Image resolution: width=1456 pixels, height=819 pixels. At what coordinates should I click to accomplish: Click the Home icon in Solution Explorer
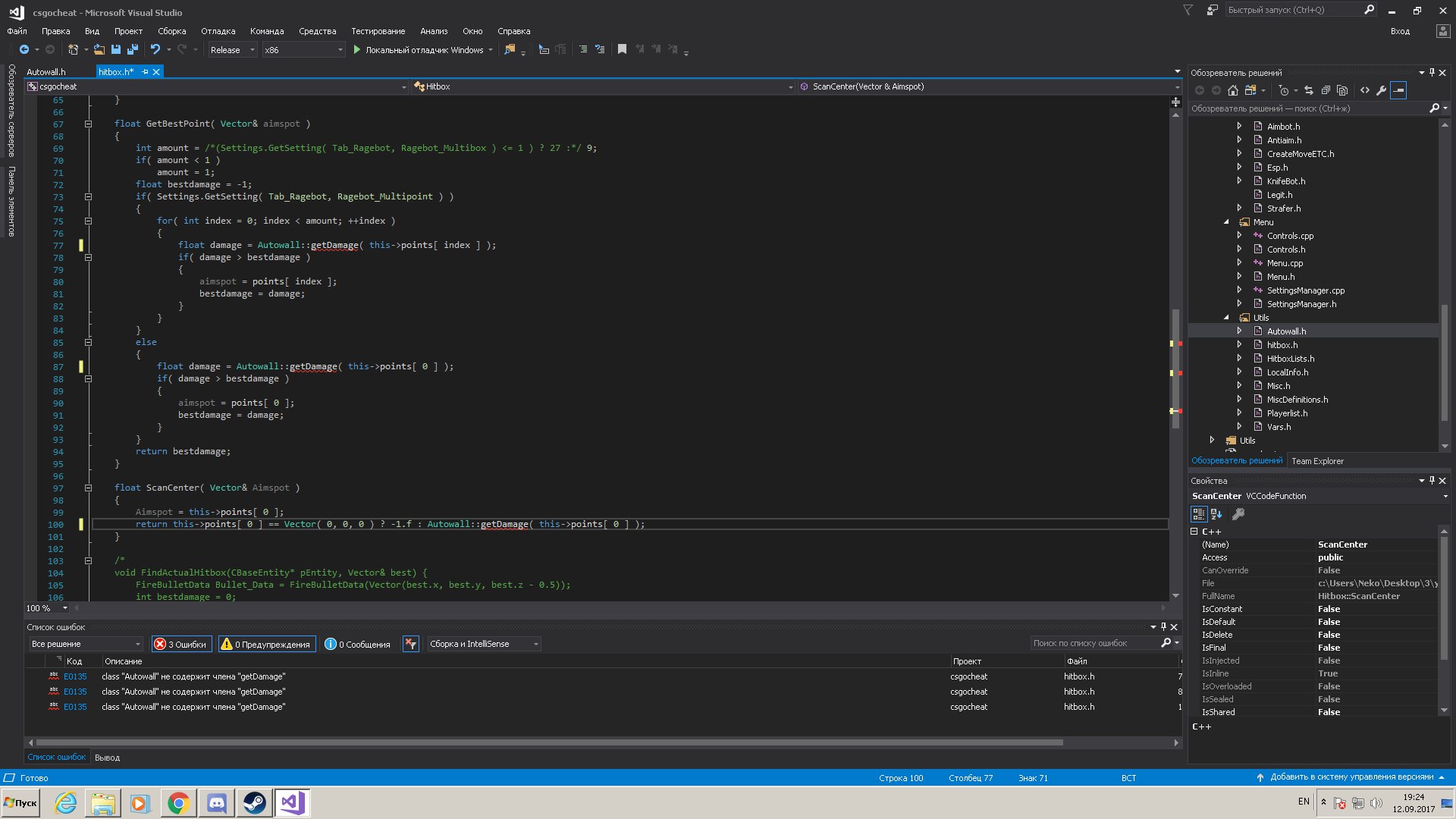click(x=1233, y=90)
